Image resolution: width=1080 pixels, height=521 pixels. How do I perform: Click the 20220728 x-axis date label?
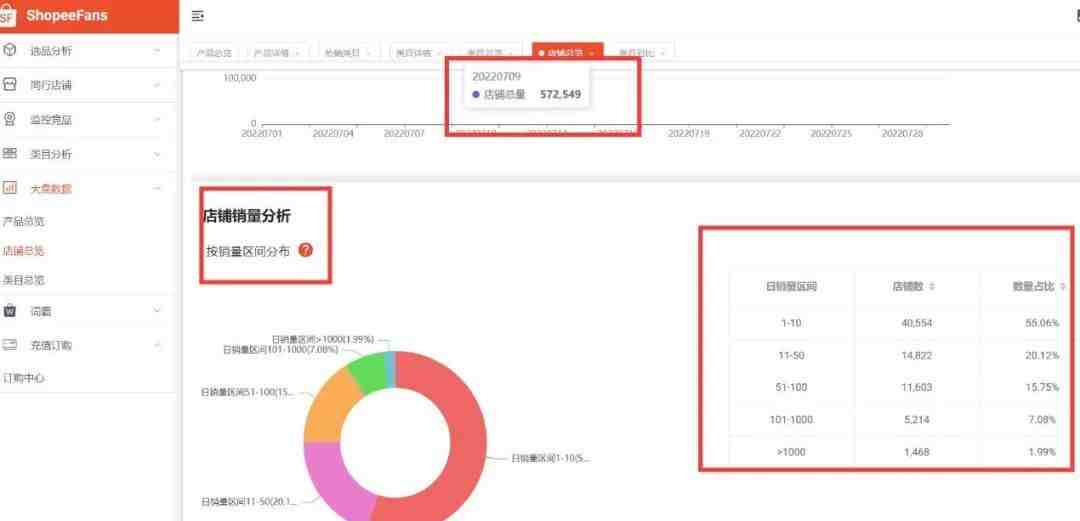click(x=902, y=133)
